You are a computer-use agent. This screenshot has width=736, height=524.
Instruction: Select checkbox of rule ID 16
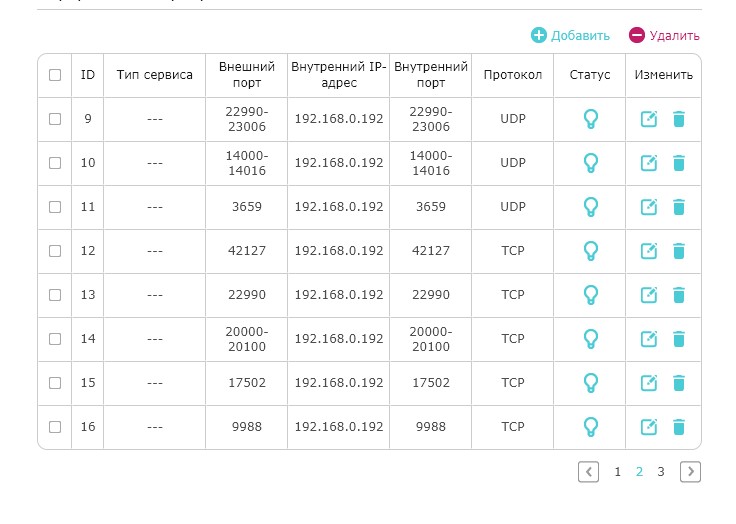(x=55, y=427)
